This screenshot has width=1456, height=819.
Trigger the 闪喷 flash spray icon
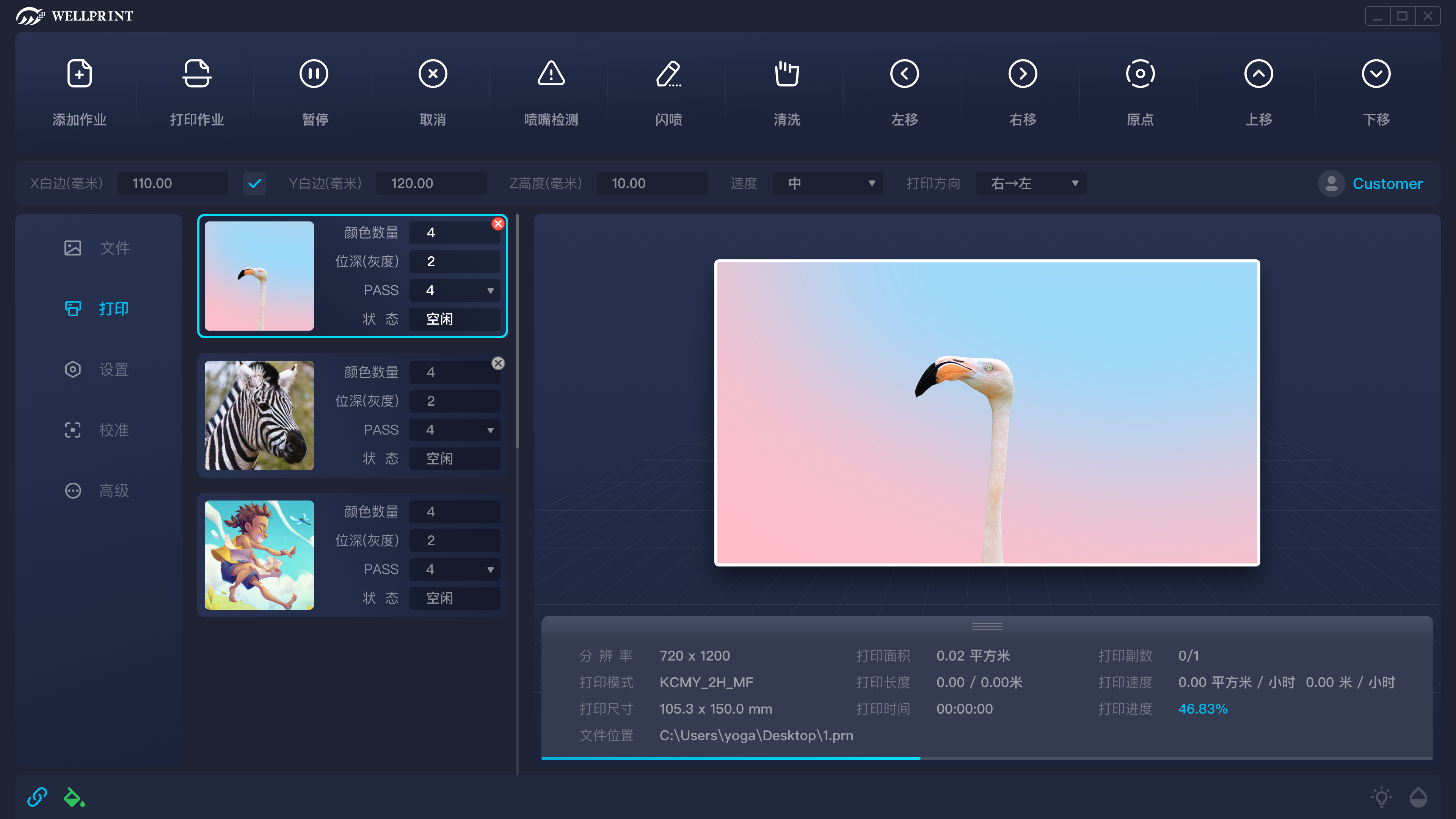tap(668, 74)
